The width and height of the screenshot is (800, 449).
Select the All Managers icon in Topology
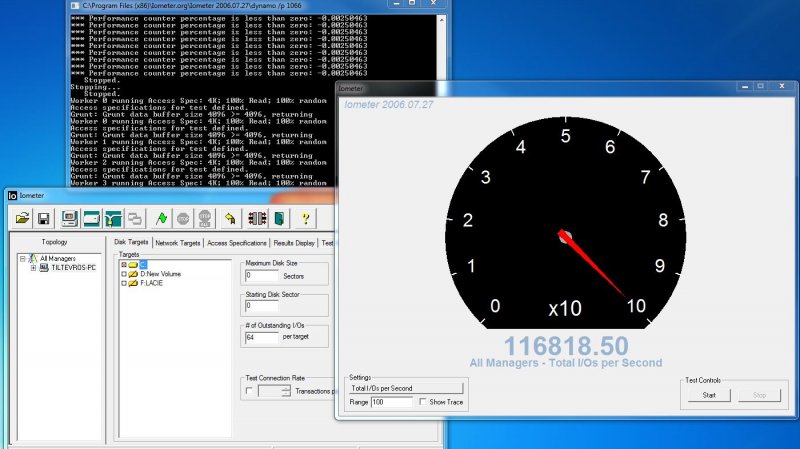(x=33, y=259)
